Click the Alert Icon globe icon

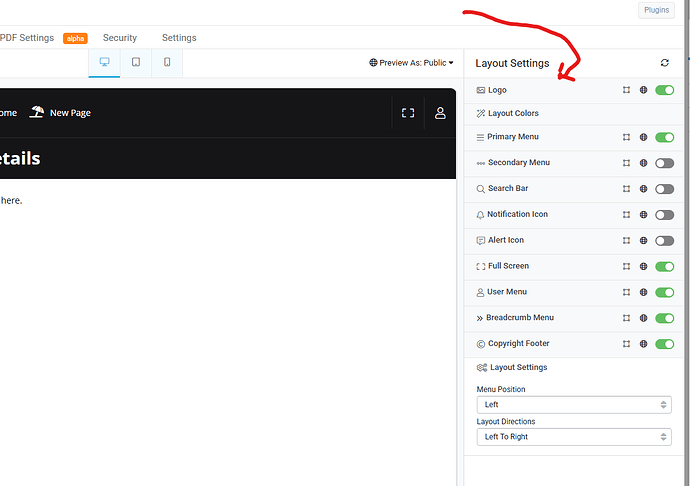[643, 240]
